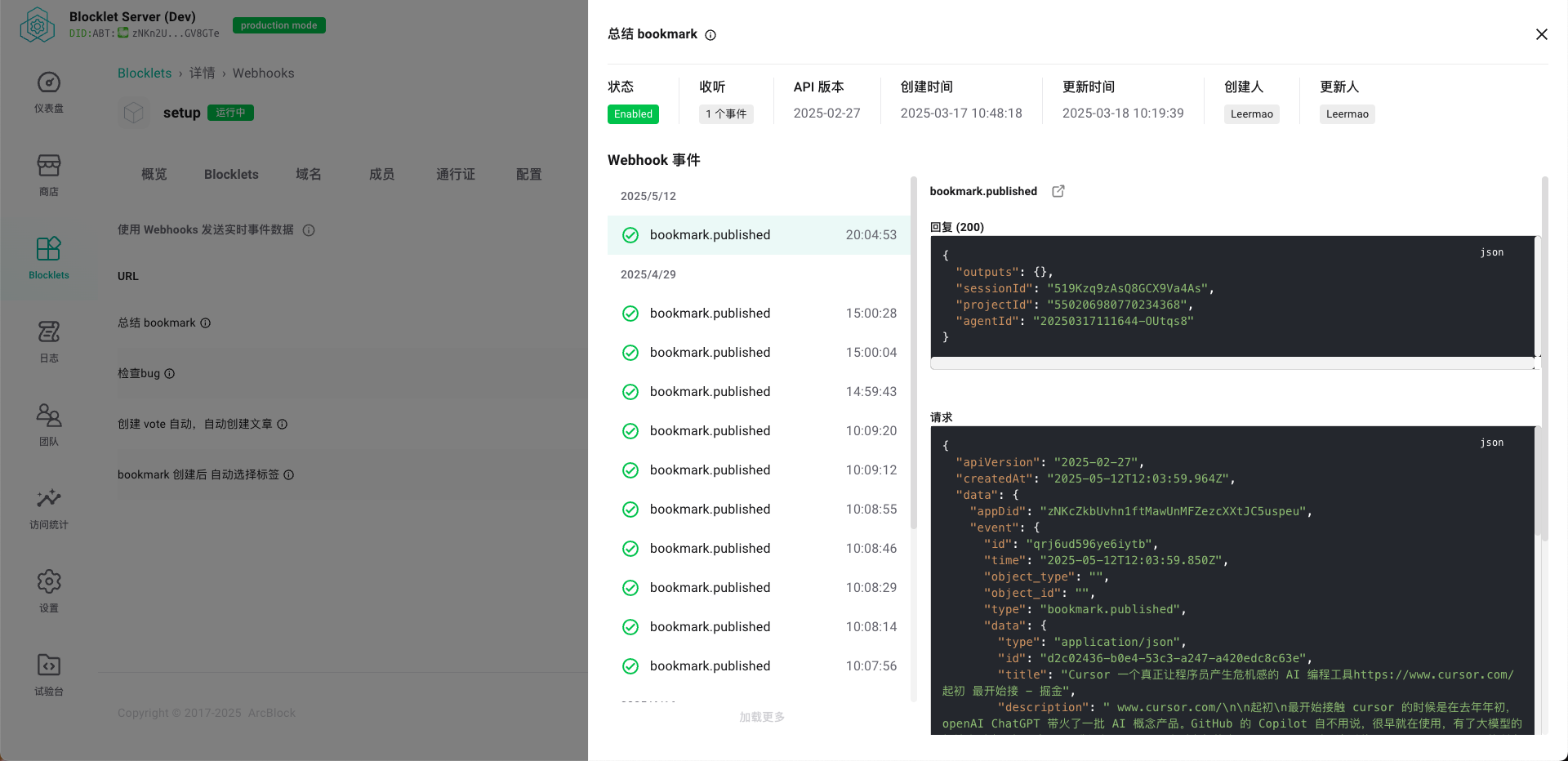Open the Dashboard gauge icon in sidebar
1568x761 pixels.
(x=48, y=83)
